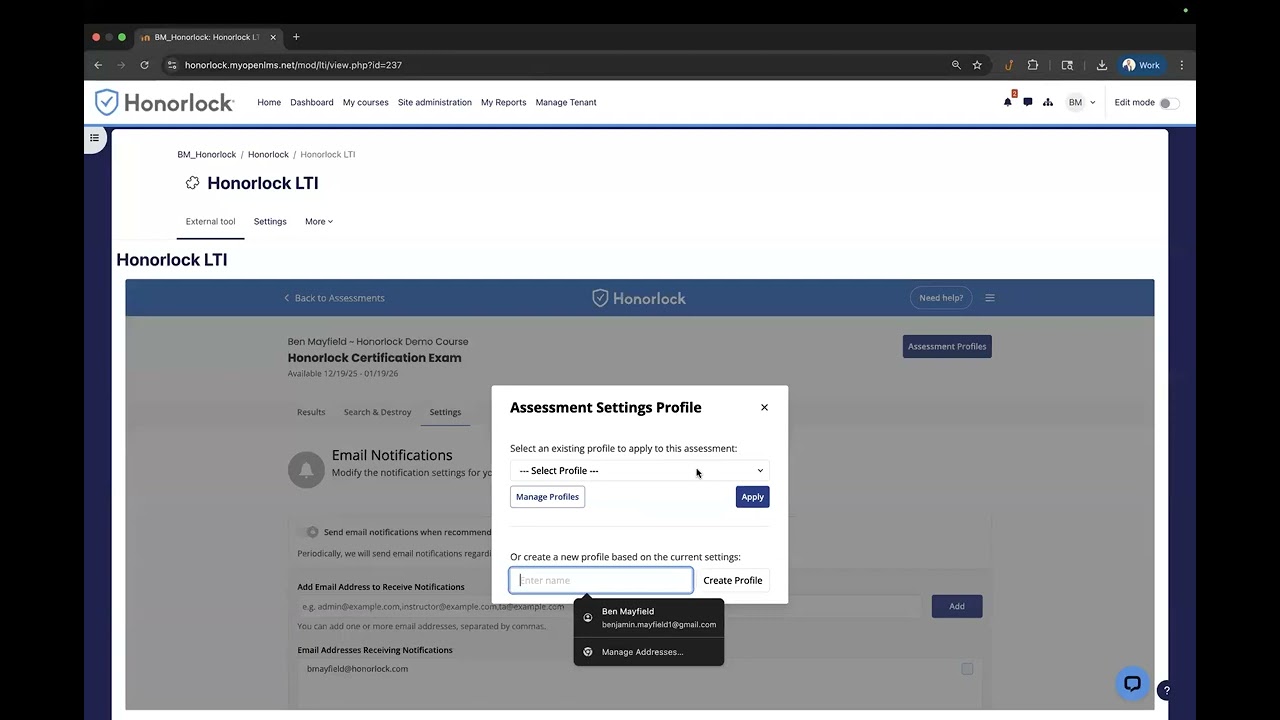Click the Need help? button

[x=941, y=298]
